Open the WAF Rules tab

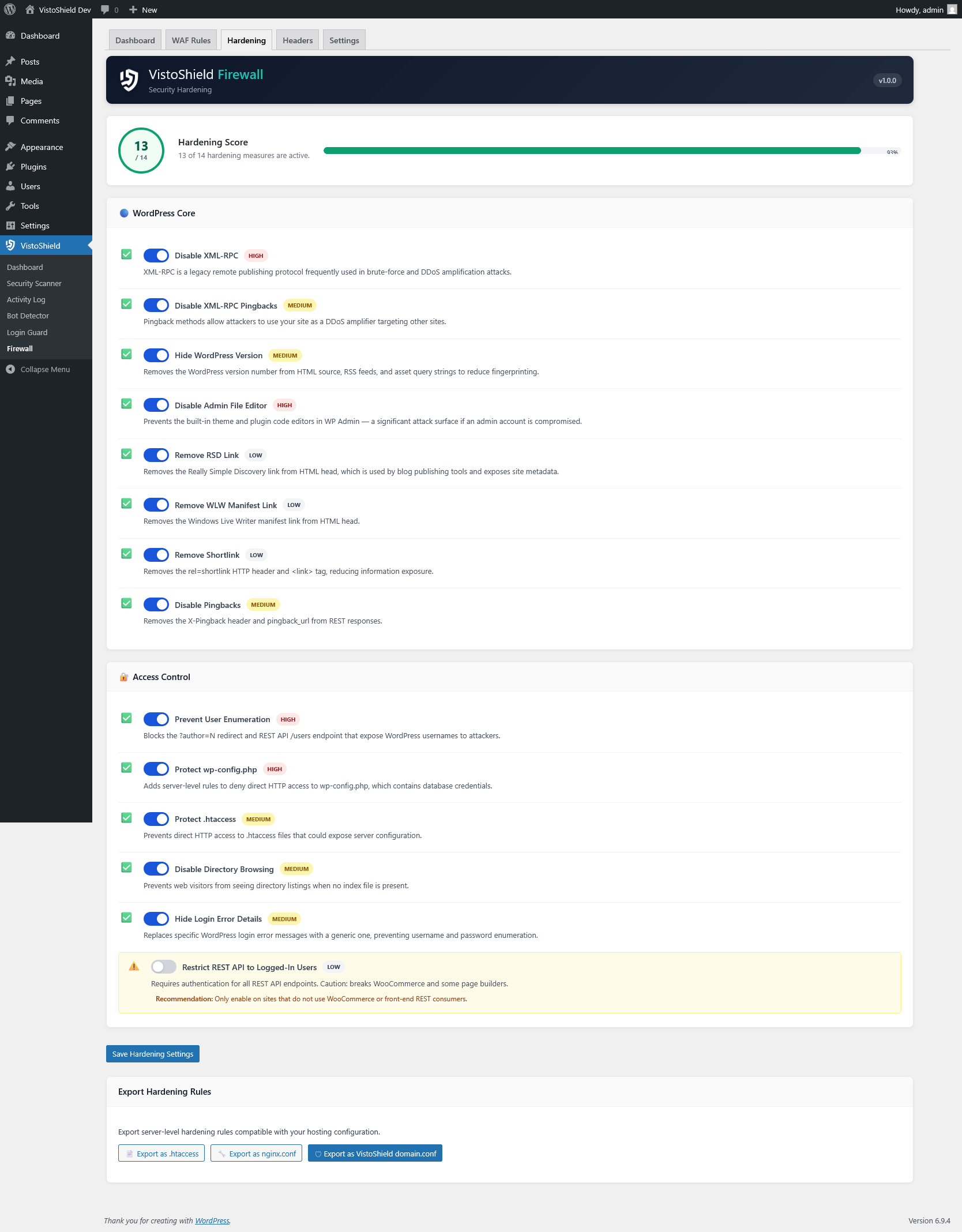click(x=190, y=40)
